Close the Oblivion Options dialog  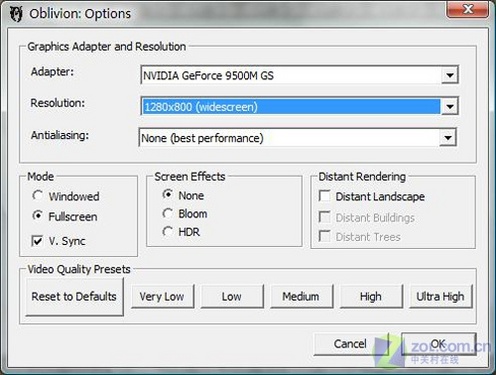point(468,9)
